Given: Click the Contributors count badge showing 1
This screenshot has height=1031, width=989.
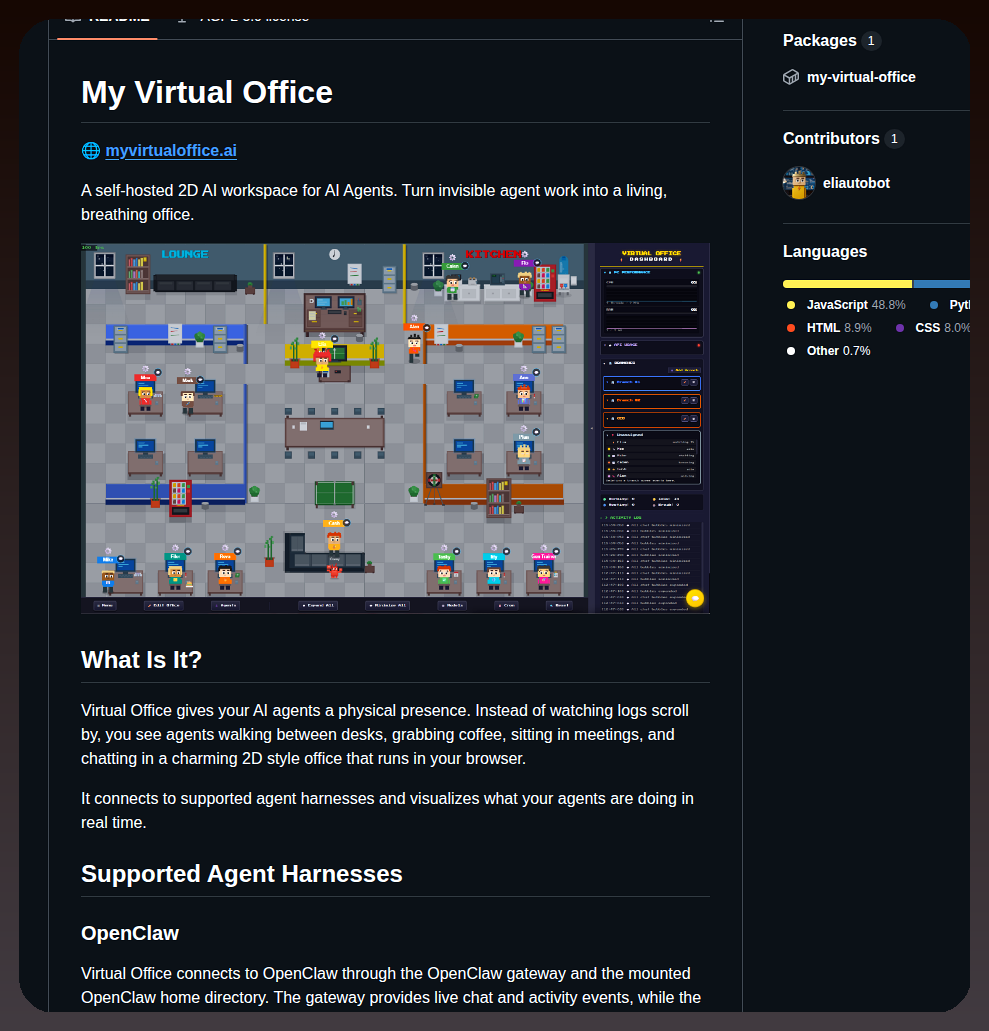Looking at the screenshot, I should click(894, 139).
